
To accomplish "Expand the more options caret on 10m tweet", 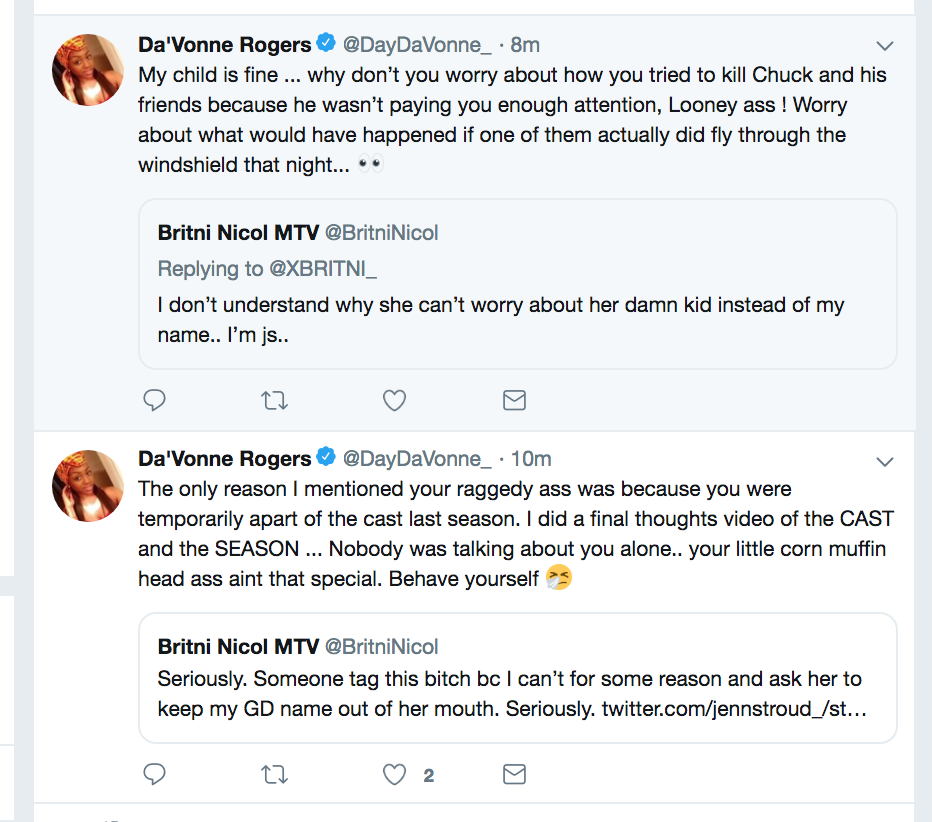I will (885, 462).
